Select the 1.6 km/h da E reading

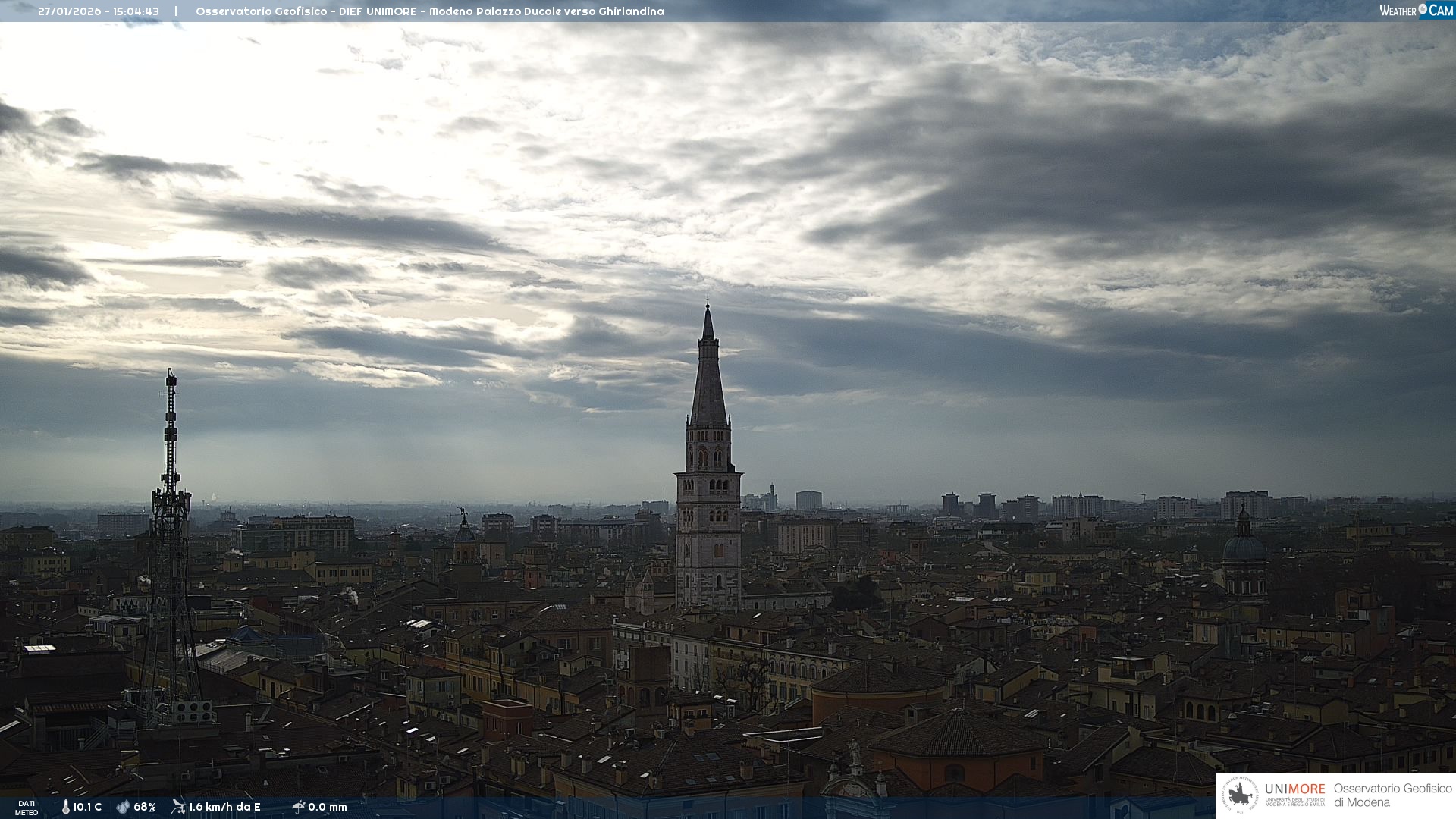coord(224,807)
